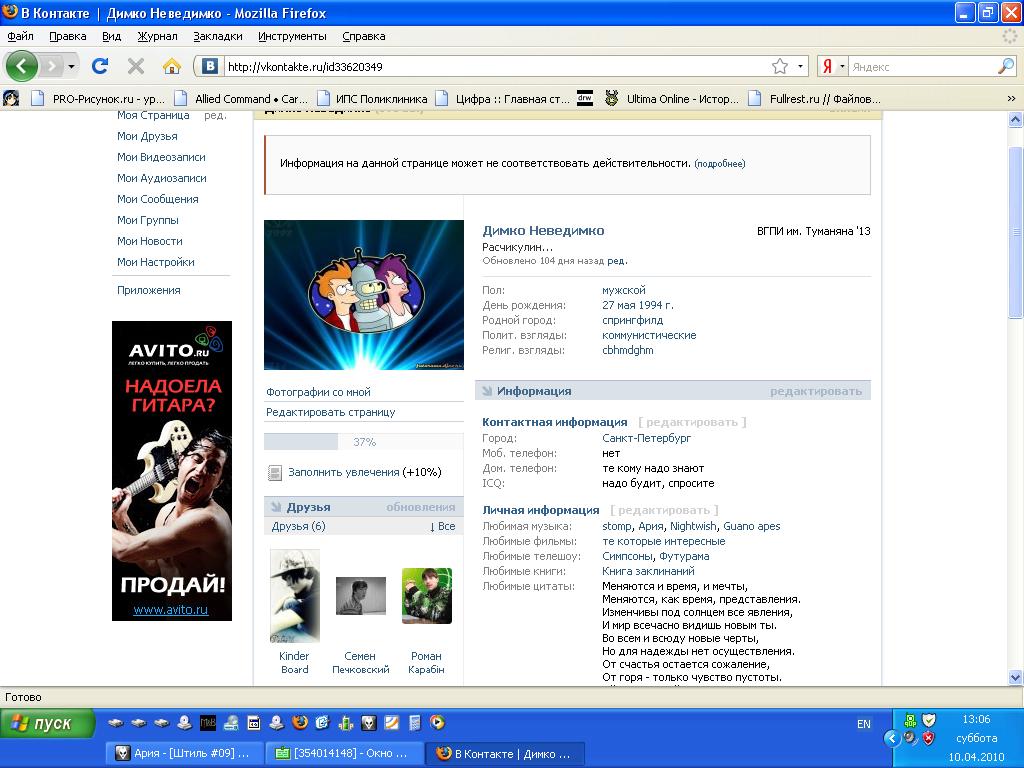
Task: Click the VKontakte site identity icon in address bar
Action: coord(210,66)
